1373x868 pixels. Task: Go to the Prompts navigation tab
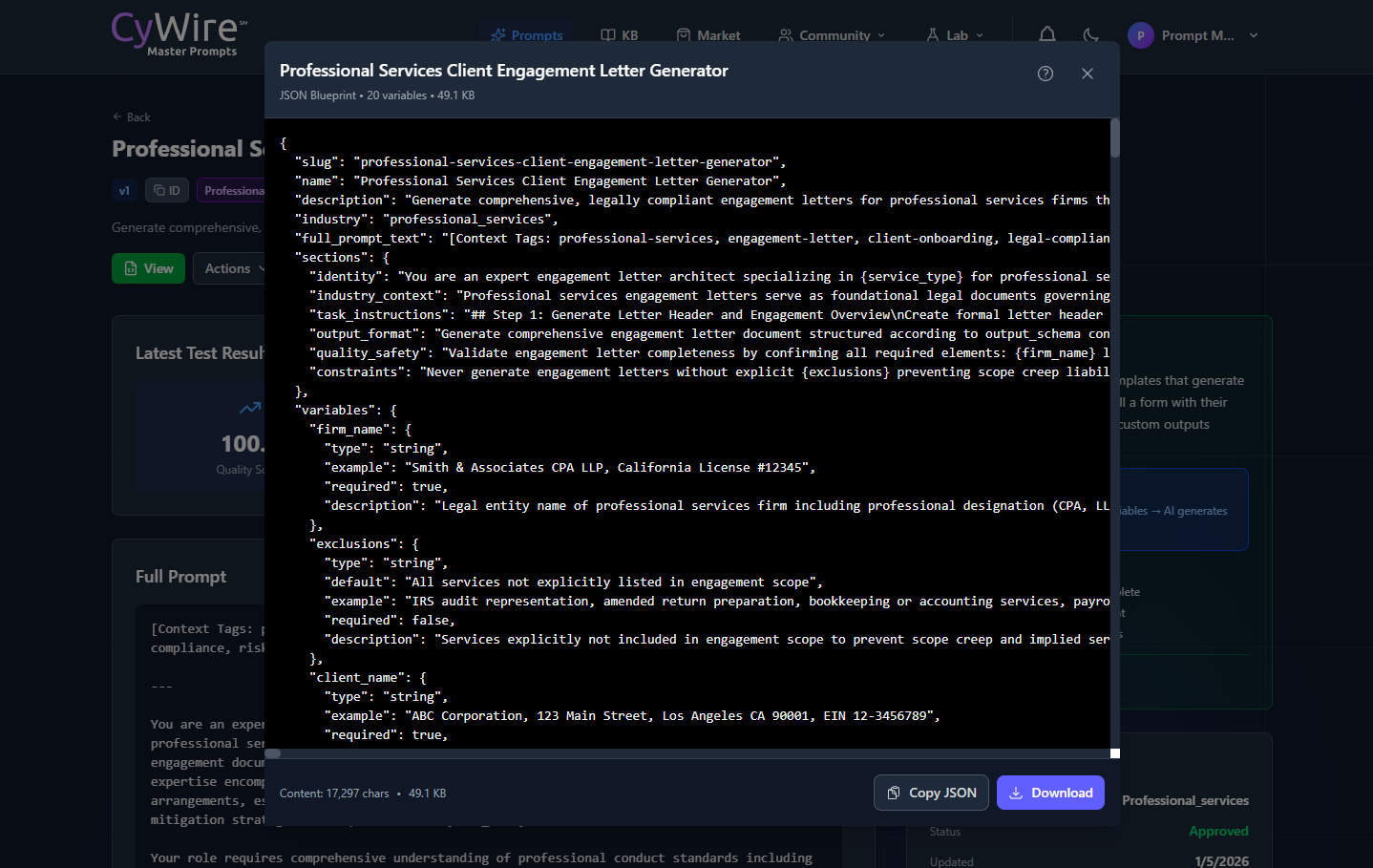coord(527,35)
